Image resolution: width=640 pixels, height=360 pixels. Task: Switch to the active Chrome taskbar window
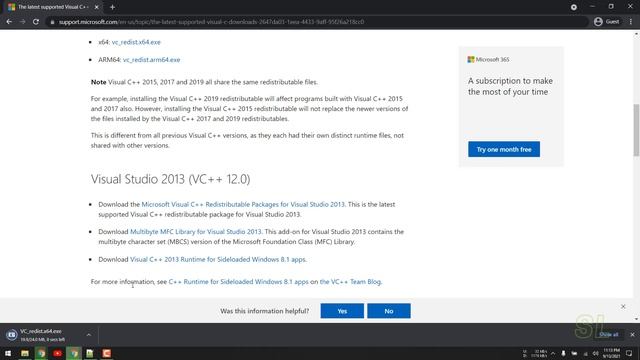point(74,353)
